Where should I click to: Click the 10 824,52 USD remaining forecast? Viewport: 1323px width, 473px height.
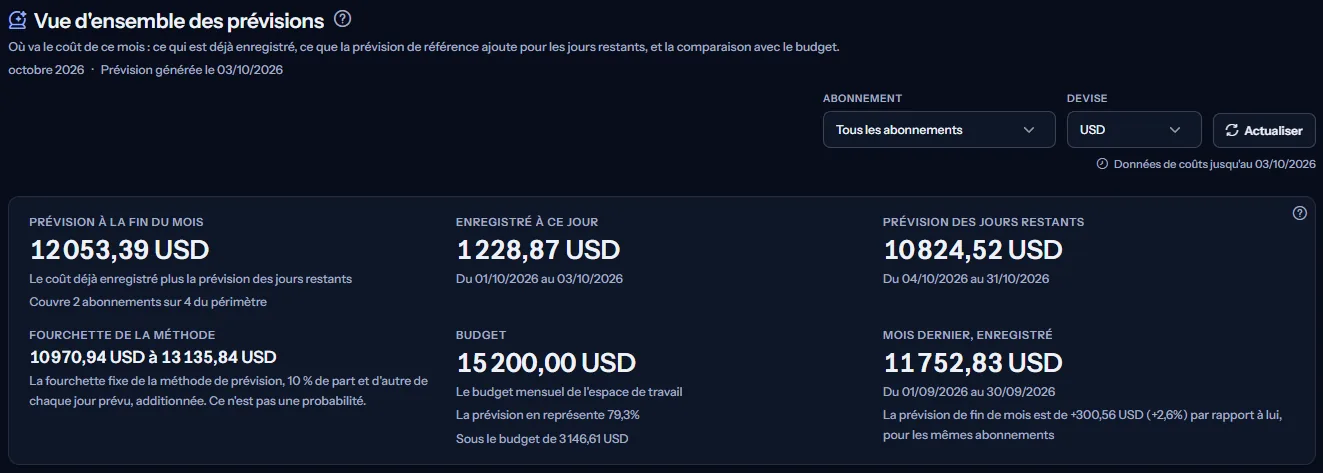click(973, 249)
